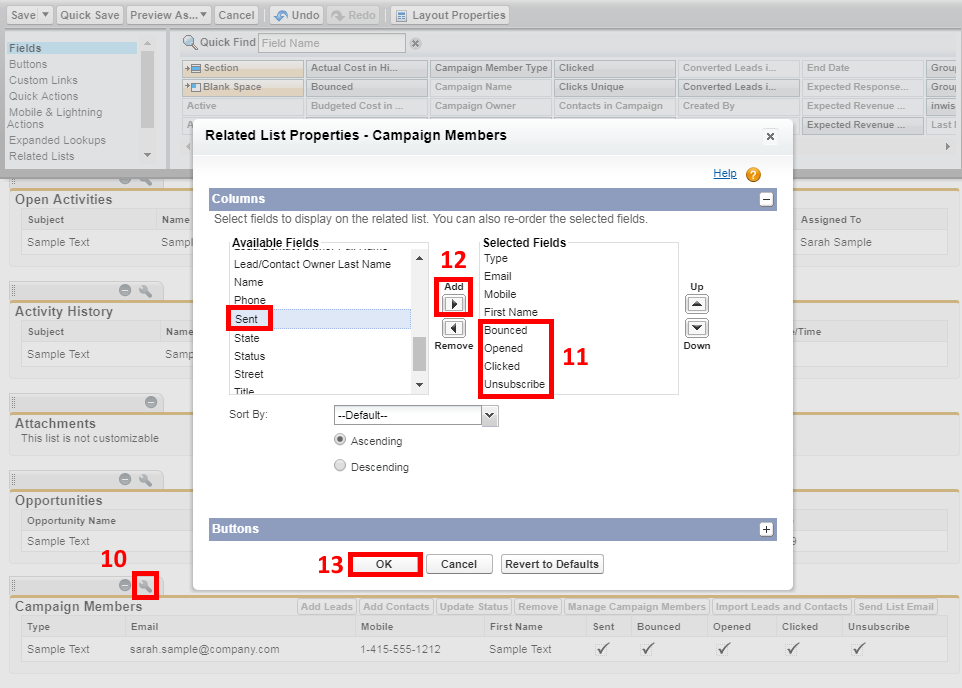The height and width of the screenshot is (688, 962).
Task: Remove Campaign Members list with minus icon
Action: pyautogui.click(x=125, y=586)
